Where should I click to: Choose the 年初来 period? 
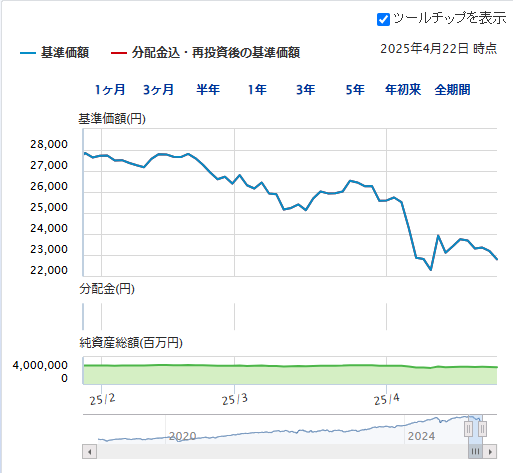click(403, 90)
